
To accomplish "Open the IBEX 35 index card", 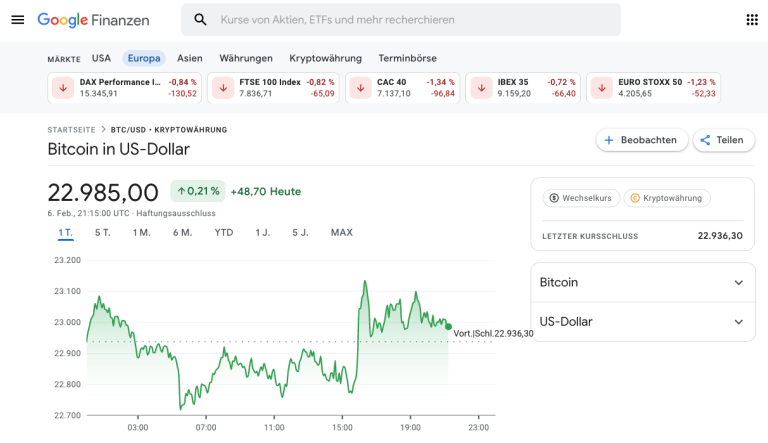I will coord(523,88).
